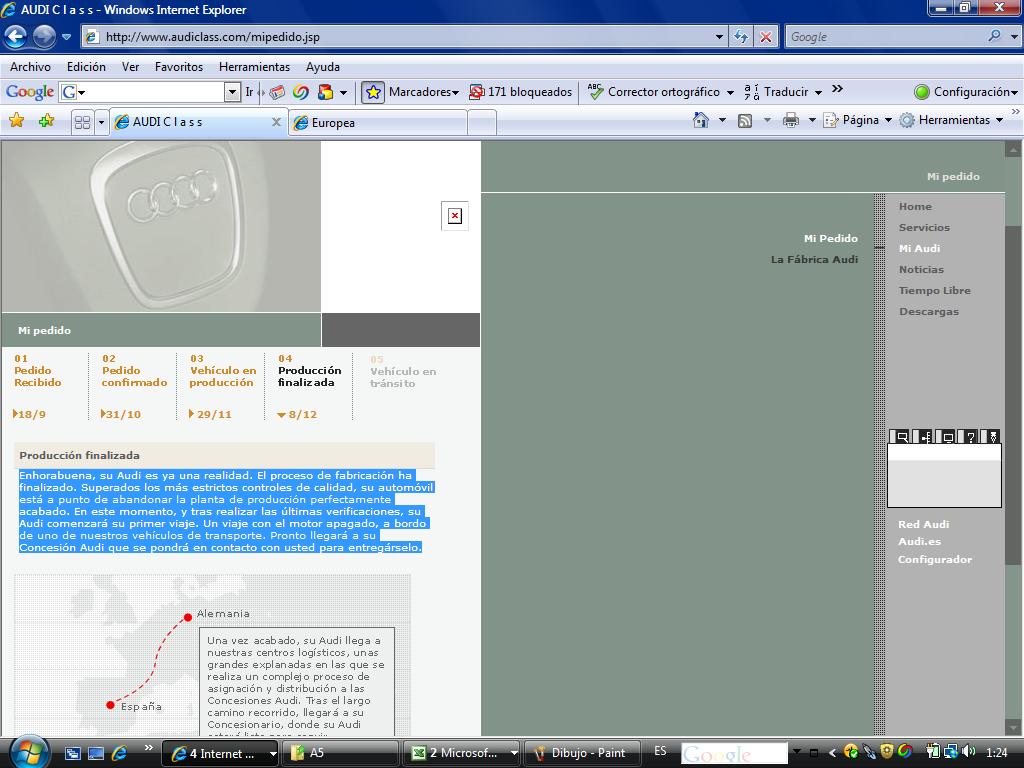Viewport: 1024px width, 768px height.
Task: Open the Favoritos menu
Action: click(179, 67)
